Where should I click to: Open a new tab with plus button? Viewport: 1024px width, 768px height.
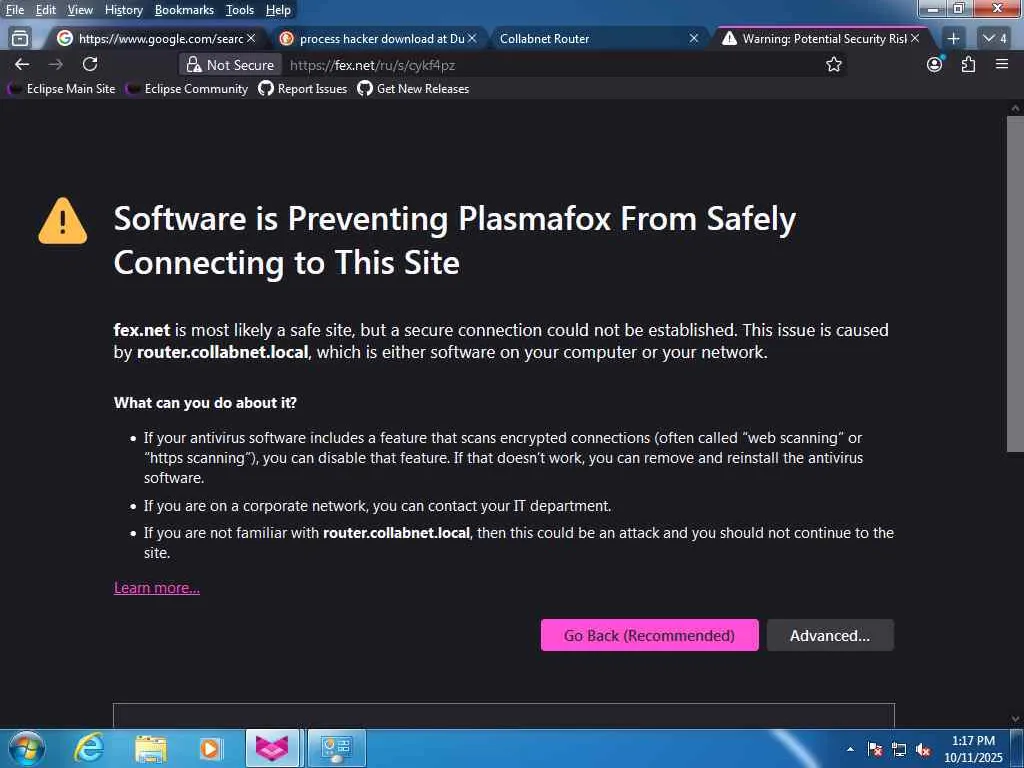[x=953, y=39]
